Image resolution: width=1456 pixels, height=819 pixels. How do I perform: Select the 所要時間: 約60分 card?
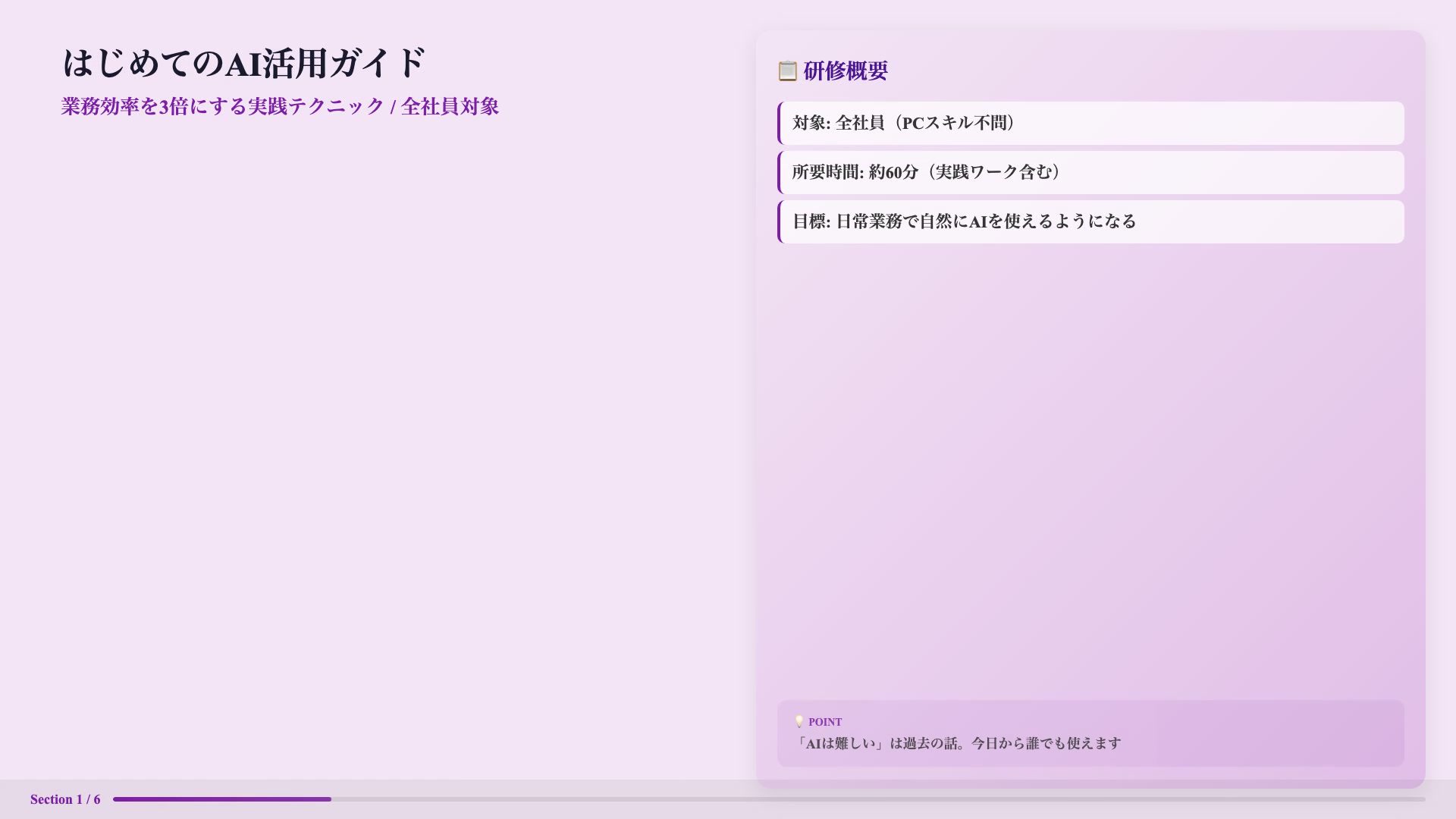click(1090, 172)
